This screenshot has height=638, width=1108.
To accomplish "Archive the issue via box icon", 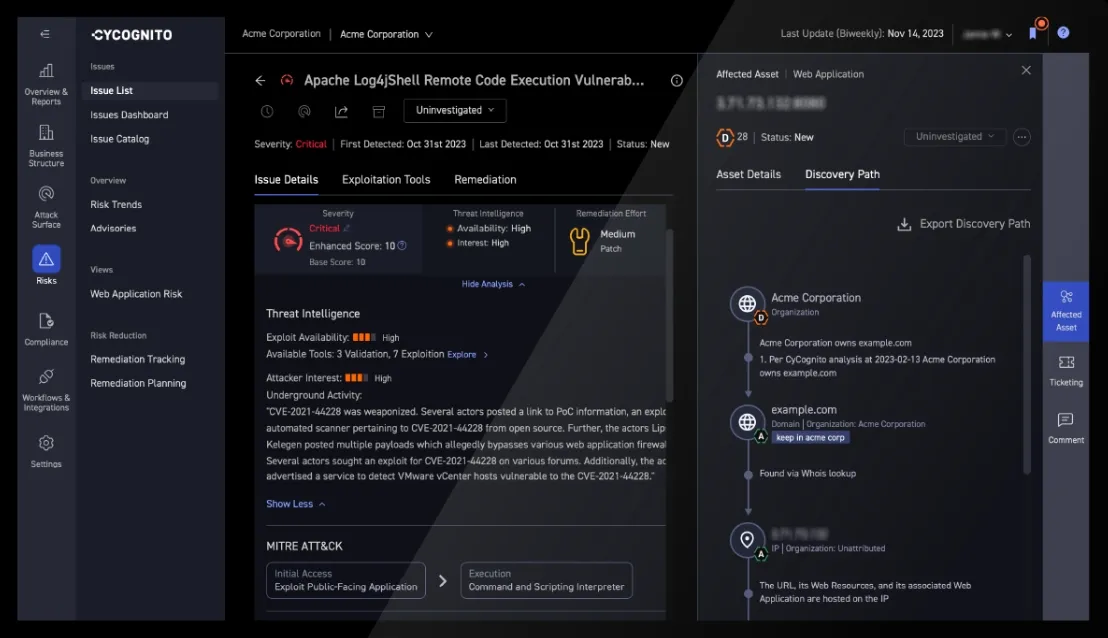I will 379,111.
